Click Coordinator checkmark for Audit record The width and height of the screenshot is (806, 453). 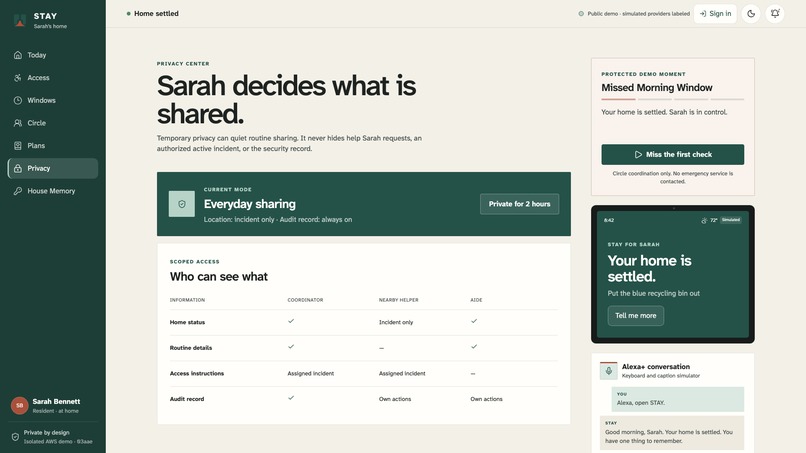coord(291,397)
